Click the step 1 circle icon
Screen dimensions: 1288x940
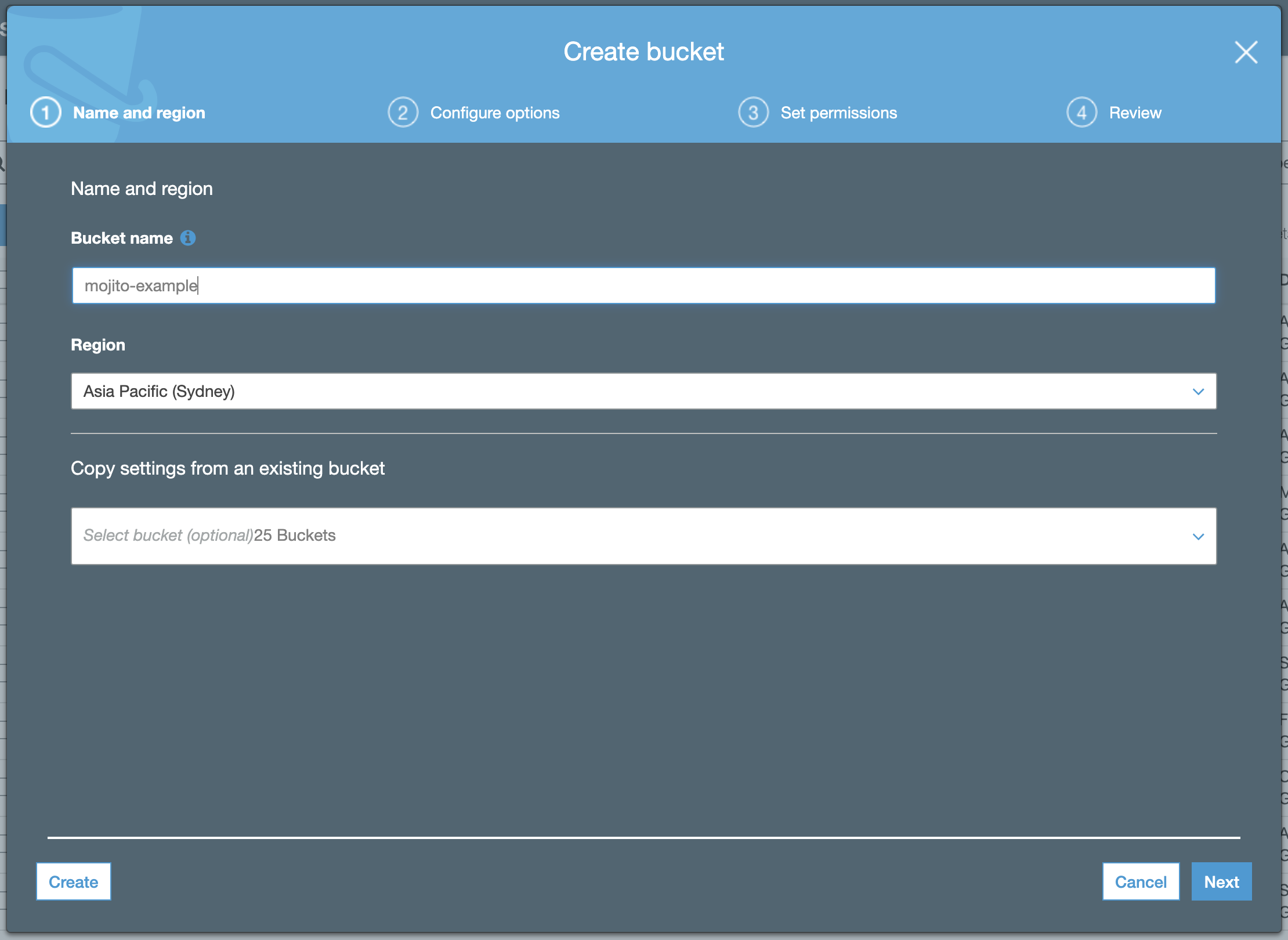[46, 113]
